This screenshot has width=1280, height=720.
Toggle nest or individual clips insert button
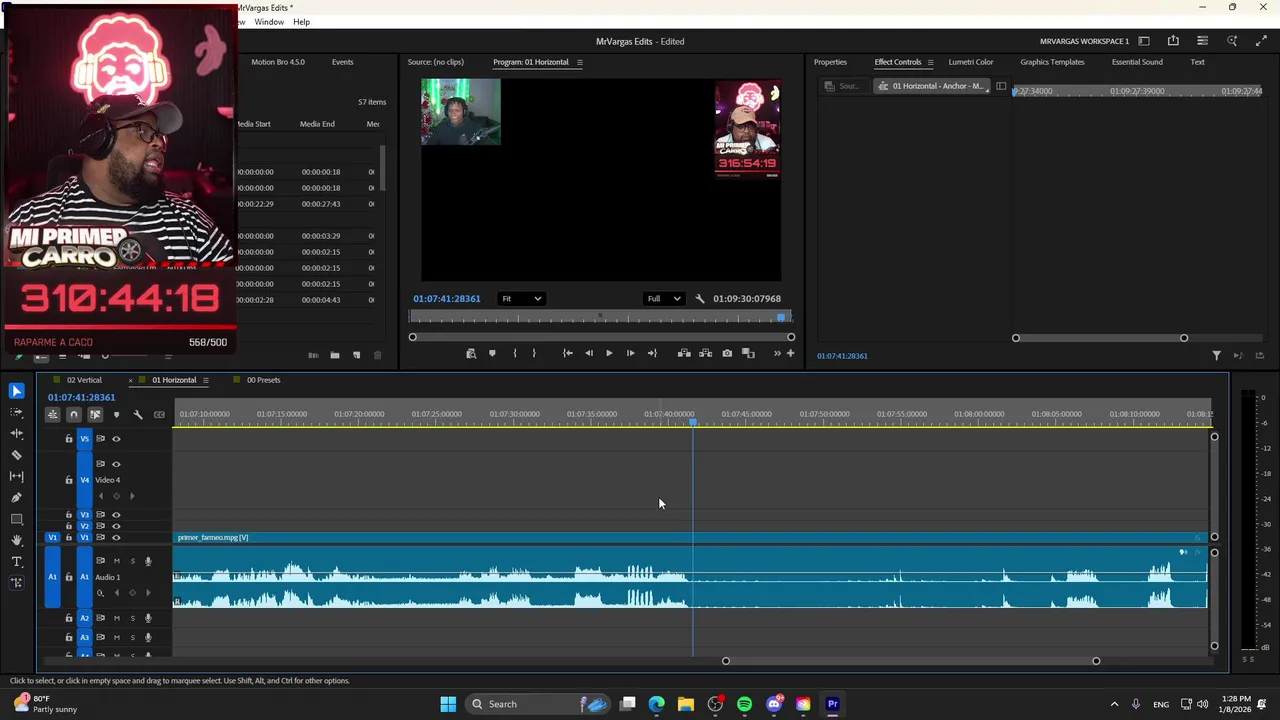click(x=52, y=415)
